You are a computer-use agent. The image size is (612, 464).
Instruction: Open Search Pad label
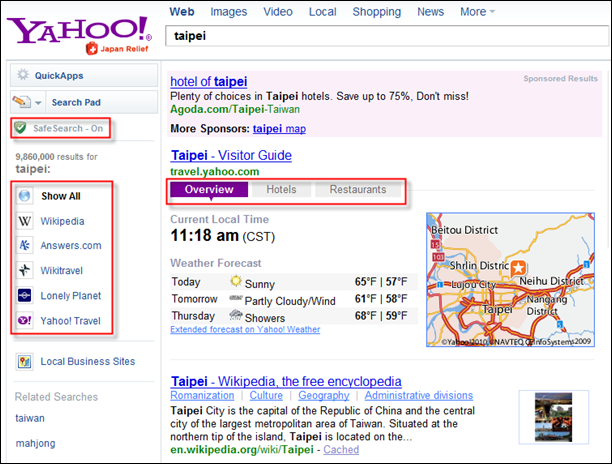pyautogui.click(x=76, y=102)
